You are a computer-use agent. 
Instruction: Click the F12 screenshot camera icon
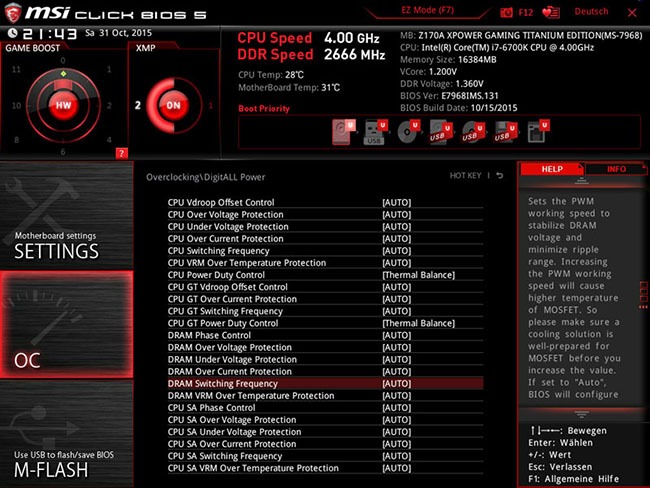click(x=506, y=12)
